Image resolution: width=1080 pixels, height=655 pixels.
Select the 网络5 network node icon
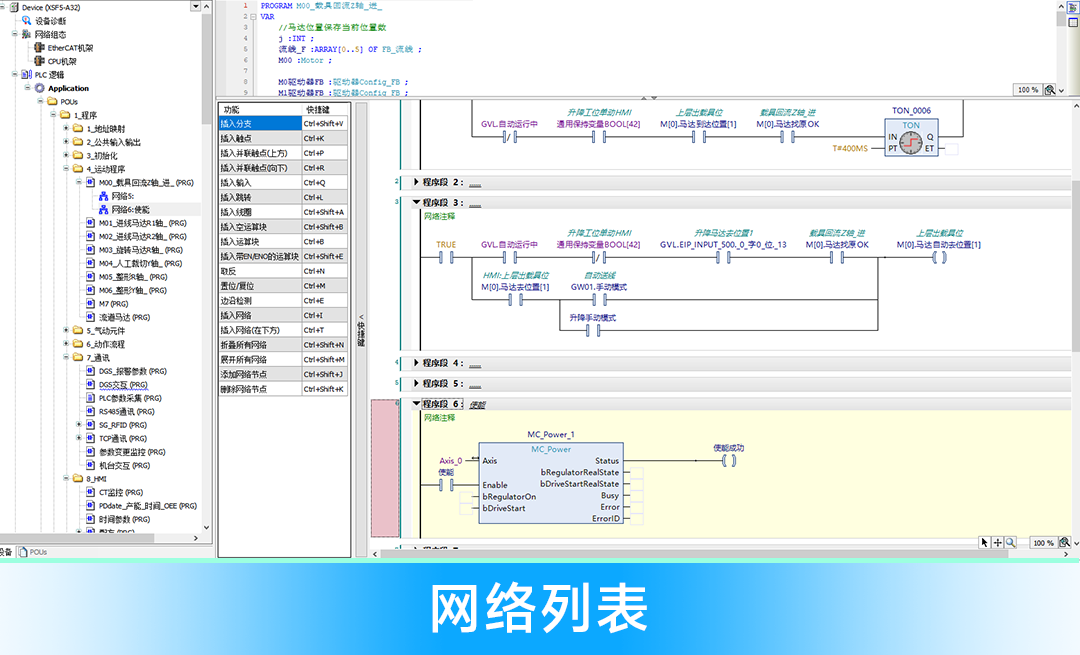(103, 196)
